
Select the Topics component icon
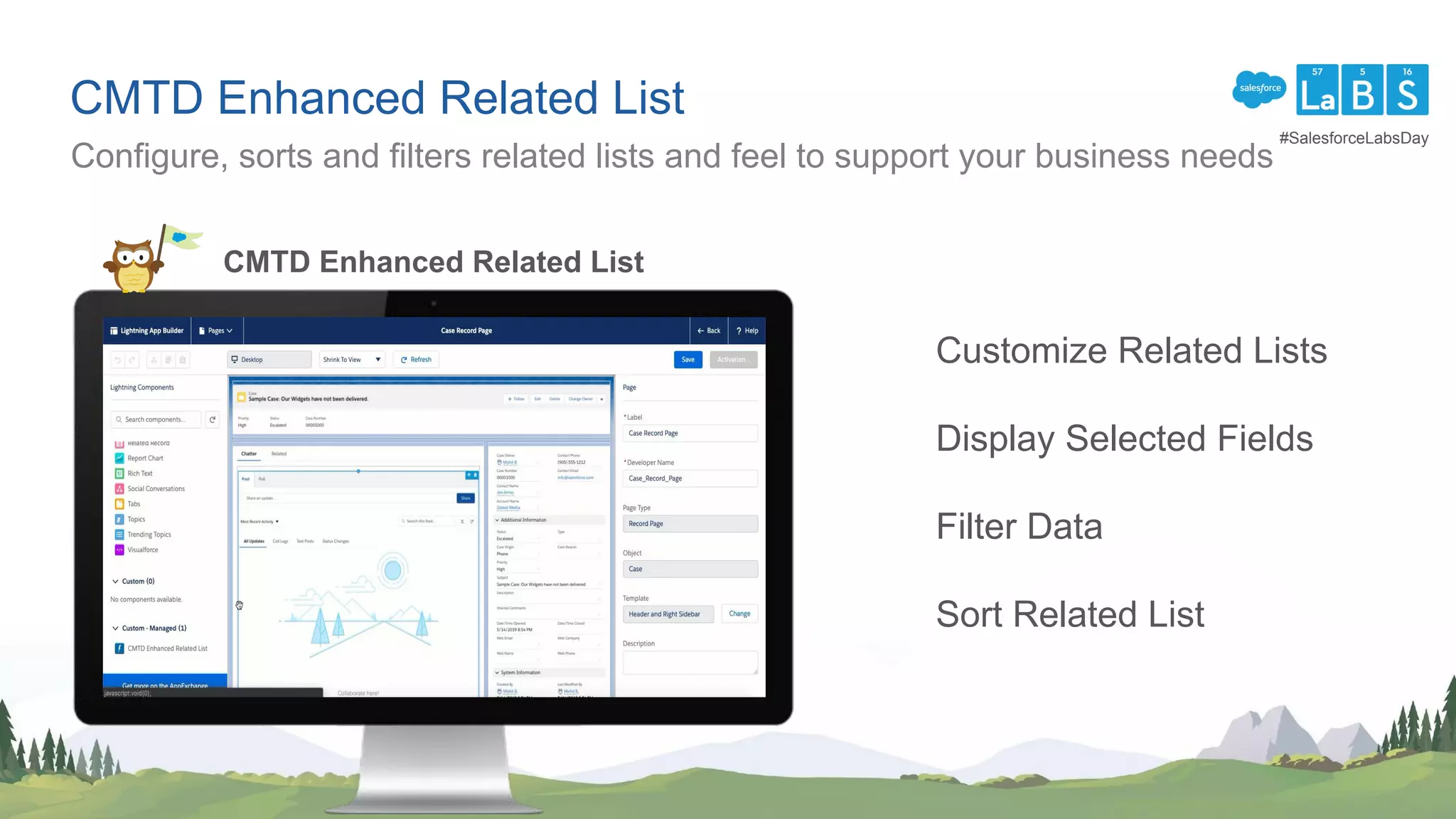pos(119,520)
